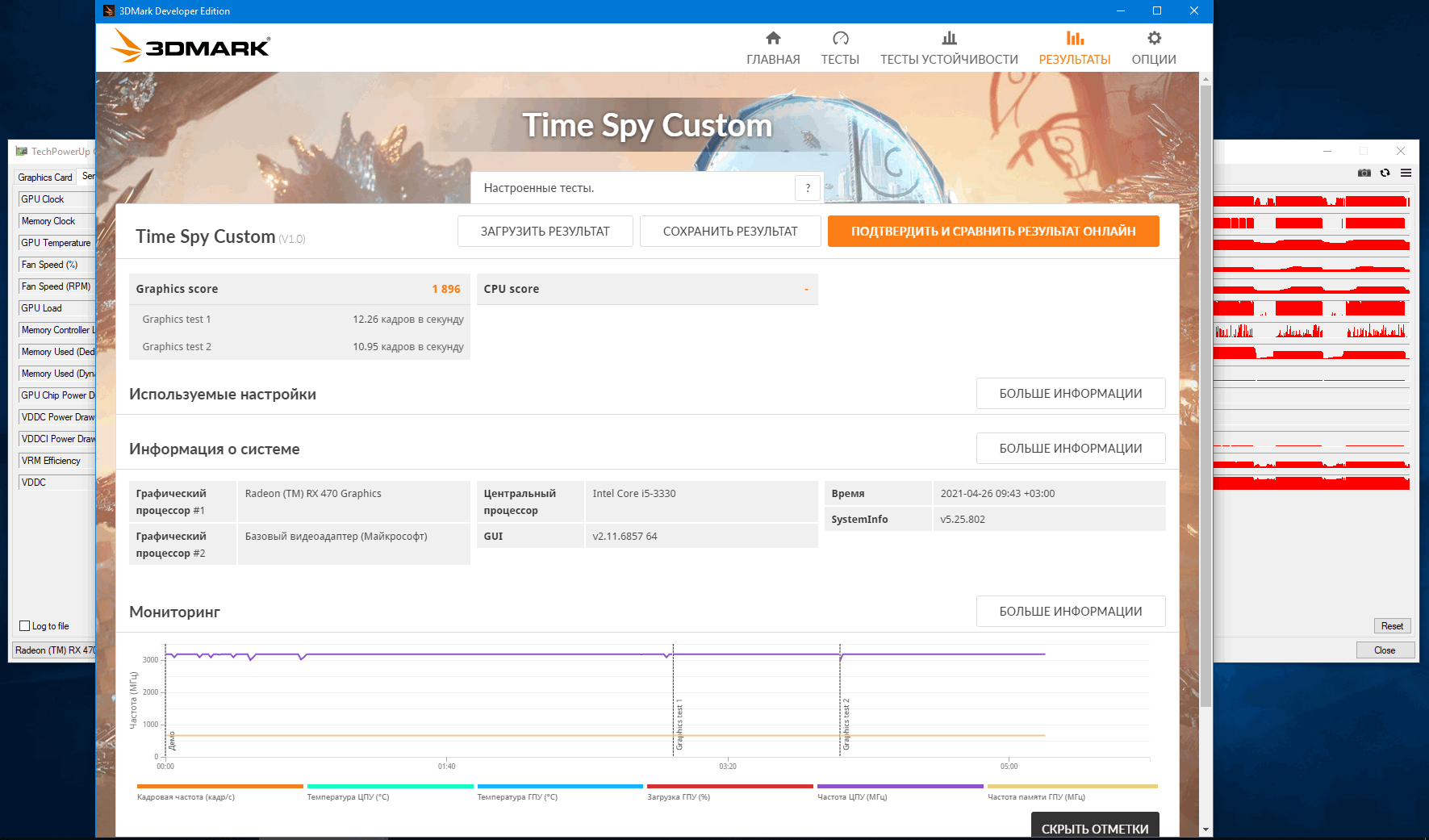Open Graphics Card tab in GPU-Z

point(45,177)
